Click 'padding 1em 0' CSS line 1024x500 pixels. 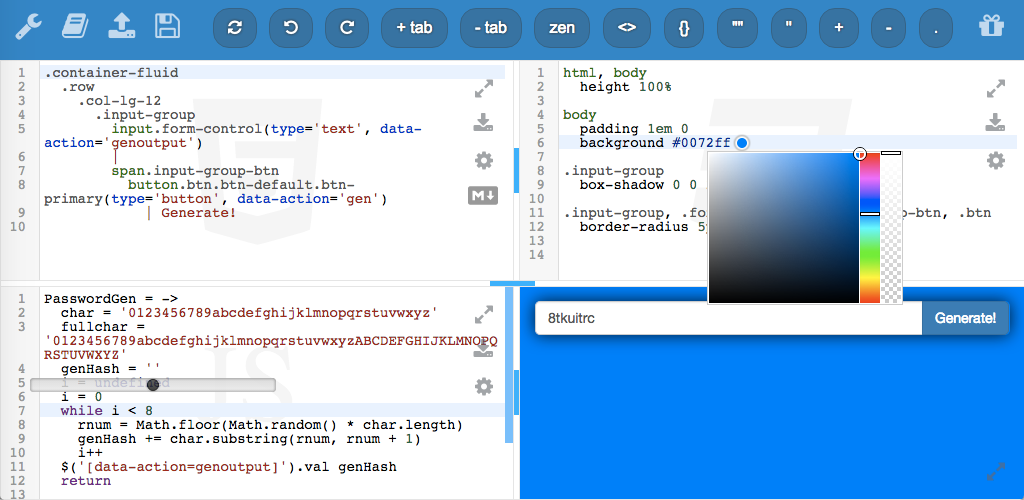(634, 129)
